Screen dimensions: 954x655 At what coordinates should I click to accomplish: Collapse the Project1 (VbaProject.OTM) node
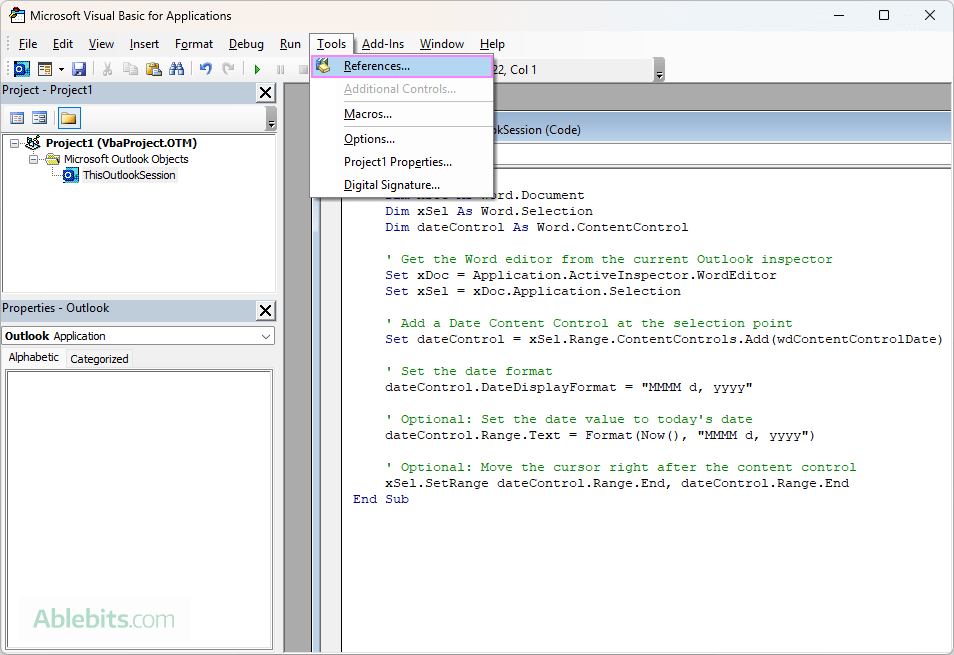tap(15, 144)
